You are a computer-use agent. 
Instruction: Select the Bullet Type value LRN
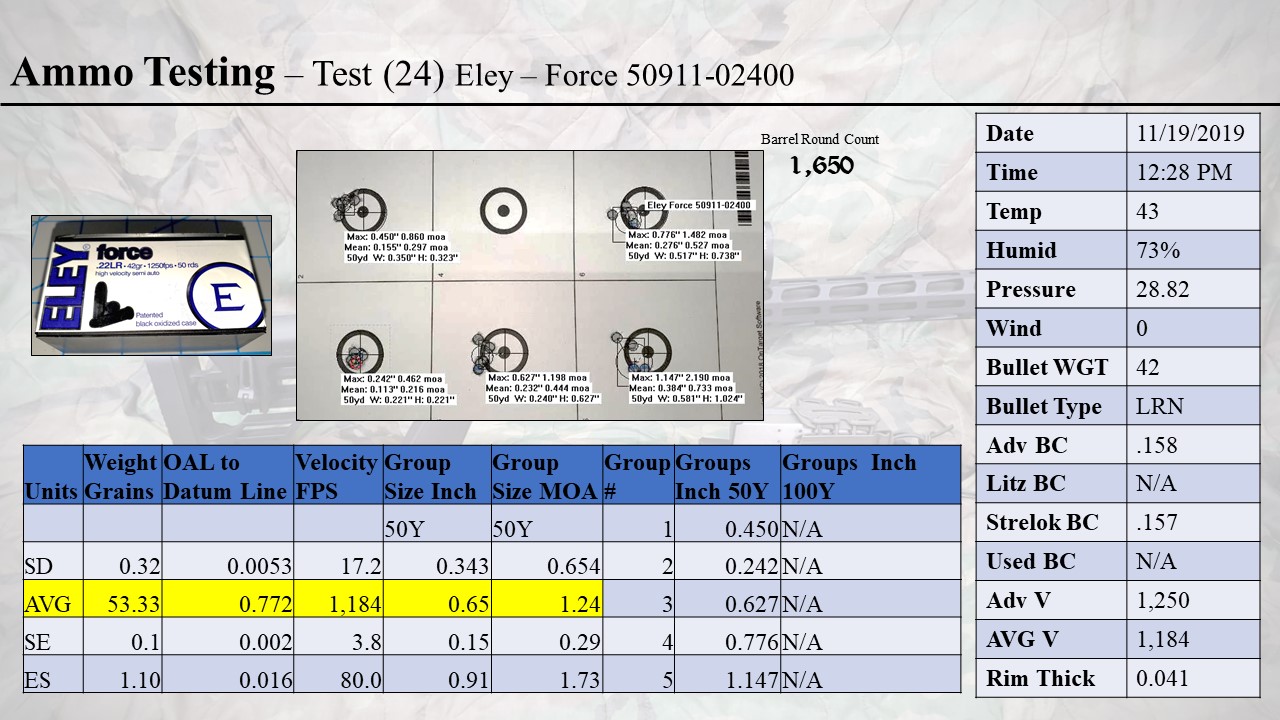[1160, 406]
